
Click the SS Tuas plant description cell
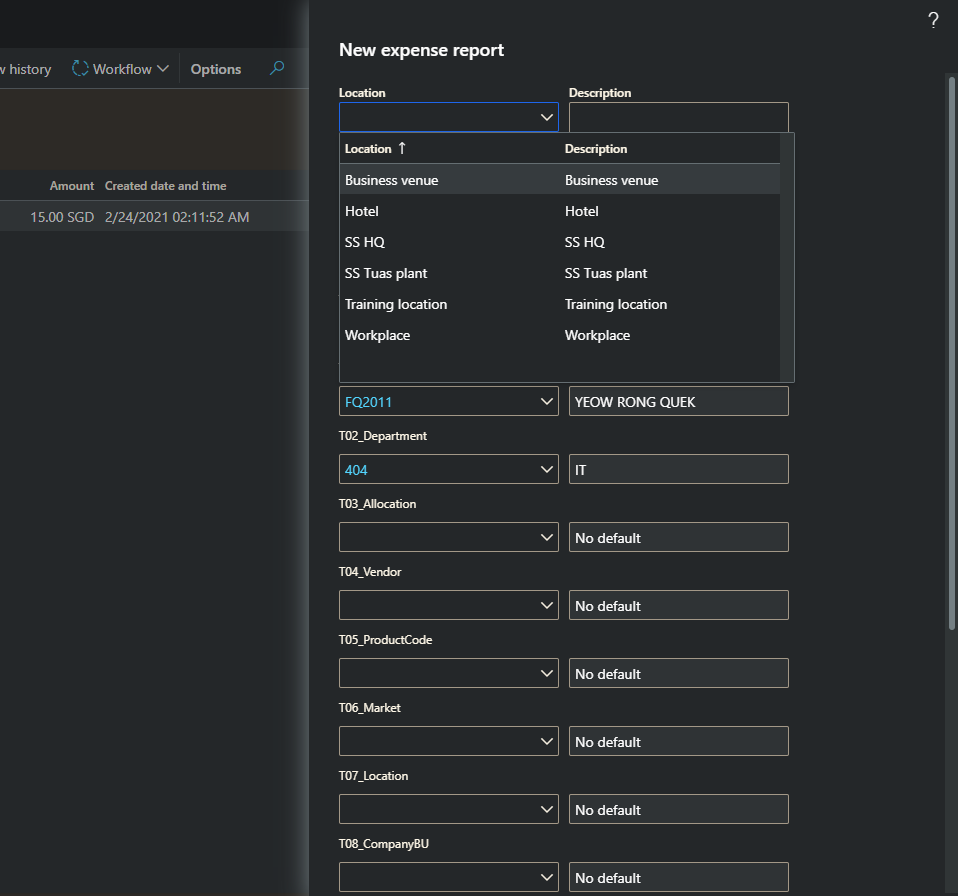[x=606, y=274]
